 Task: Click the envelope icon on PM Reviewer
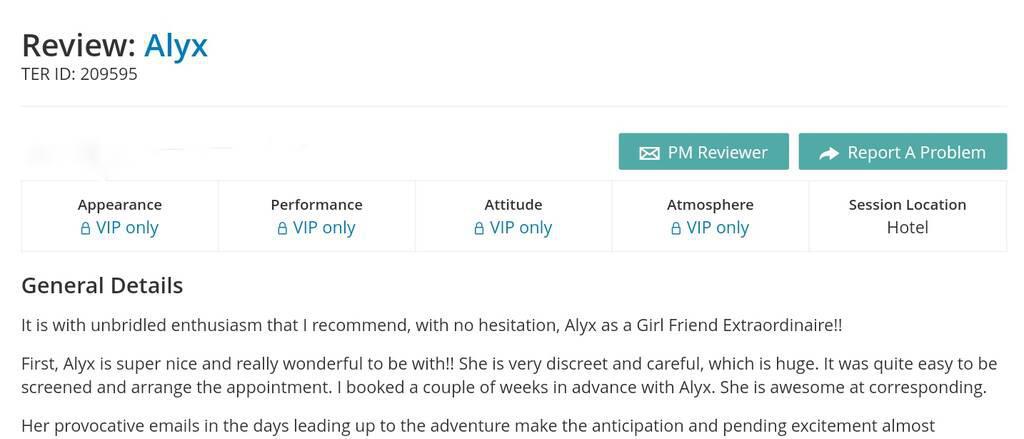tap(649, 153)
